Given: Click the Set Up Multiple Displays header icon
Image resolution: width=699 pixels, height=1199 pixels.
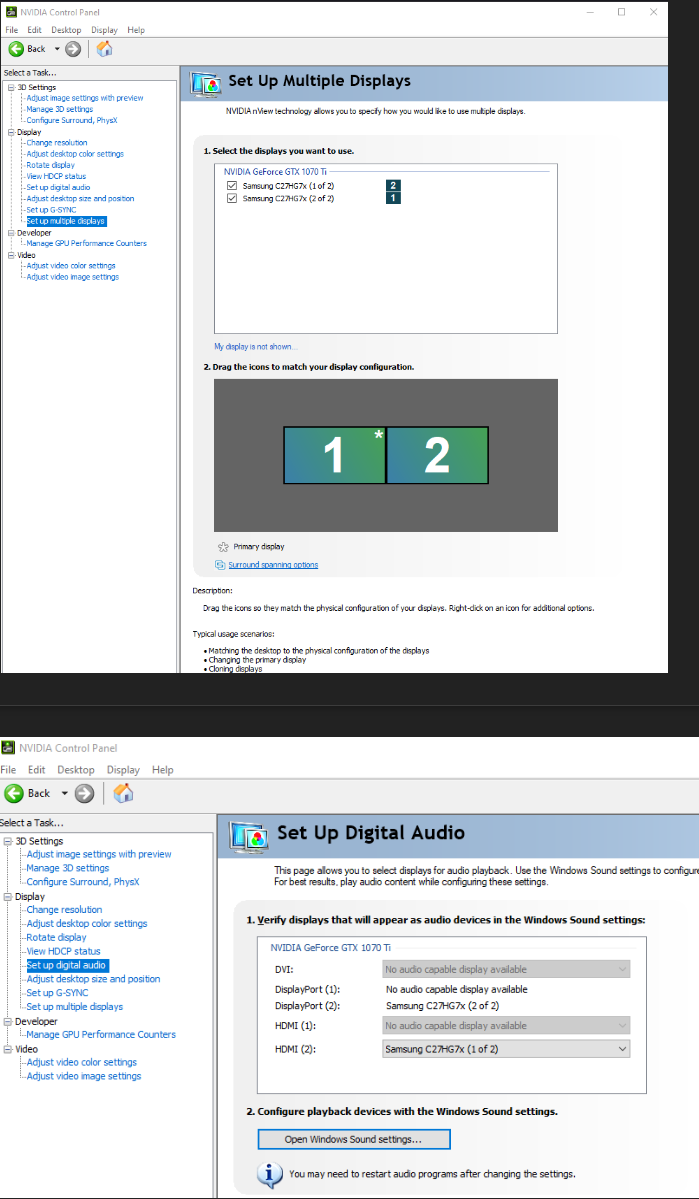Looking at the screenshot, I should pos(205,84).
